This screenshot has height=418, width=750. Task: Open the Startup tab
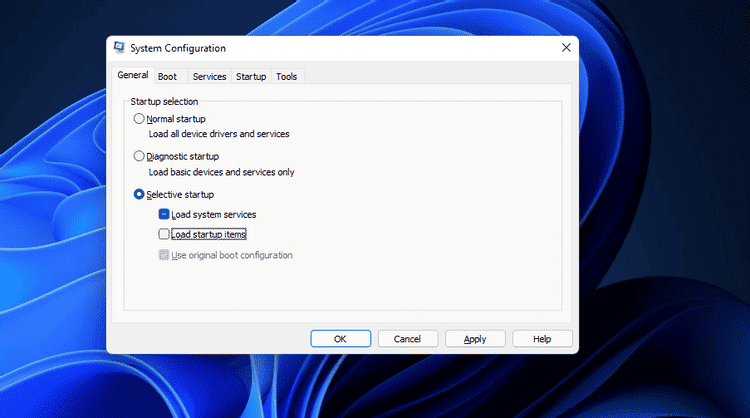[251, 77]
